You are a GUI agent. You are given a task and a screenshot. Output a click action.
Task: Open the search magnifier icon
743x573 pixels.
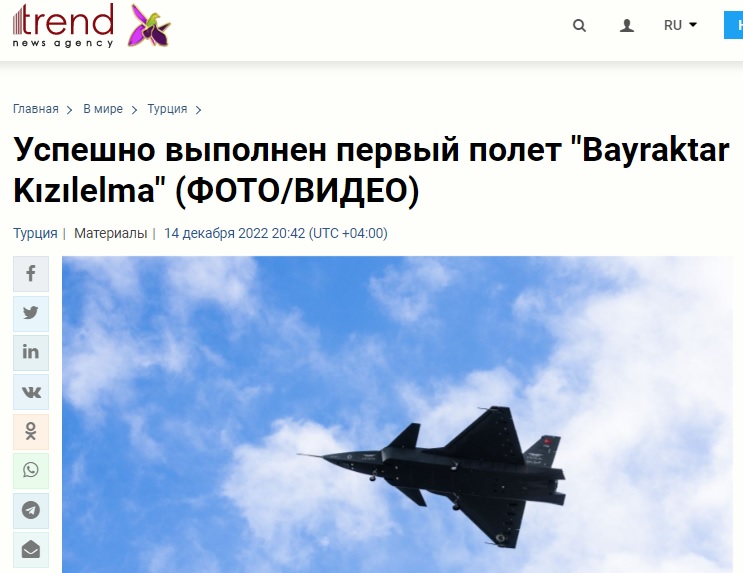point(579,25)
